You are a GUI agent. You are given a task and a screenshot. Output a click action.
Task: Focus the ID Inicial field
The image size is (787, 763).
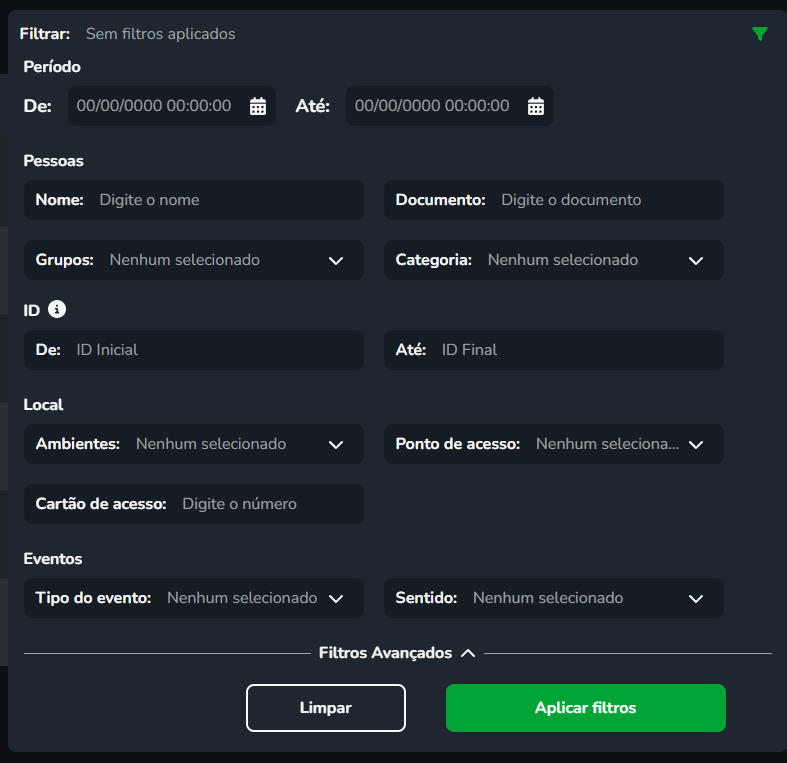coord(210,350)
